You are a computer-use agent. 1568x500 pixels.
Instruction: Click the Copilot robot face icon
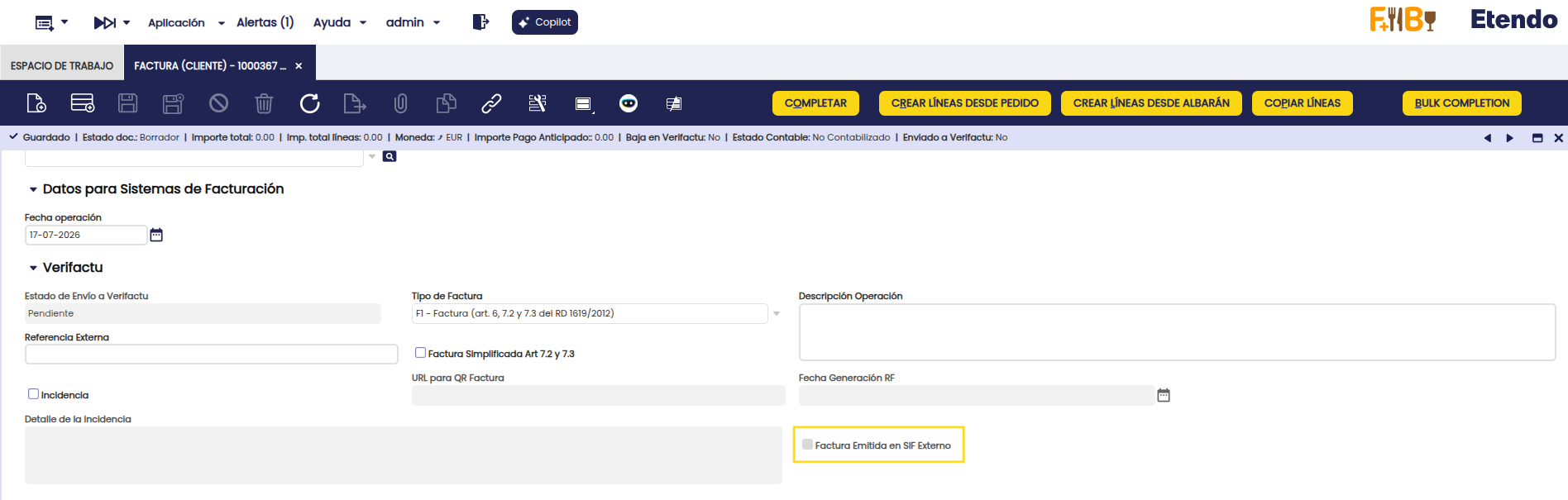(x=629, y=103)
